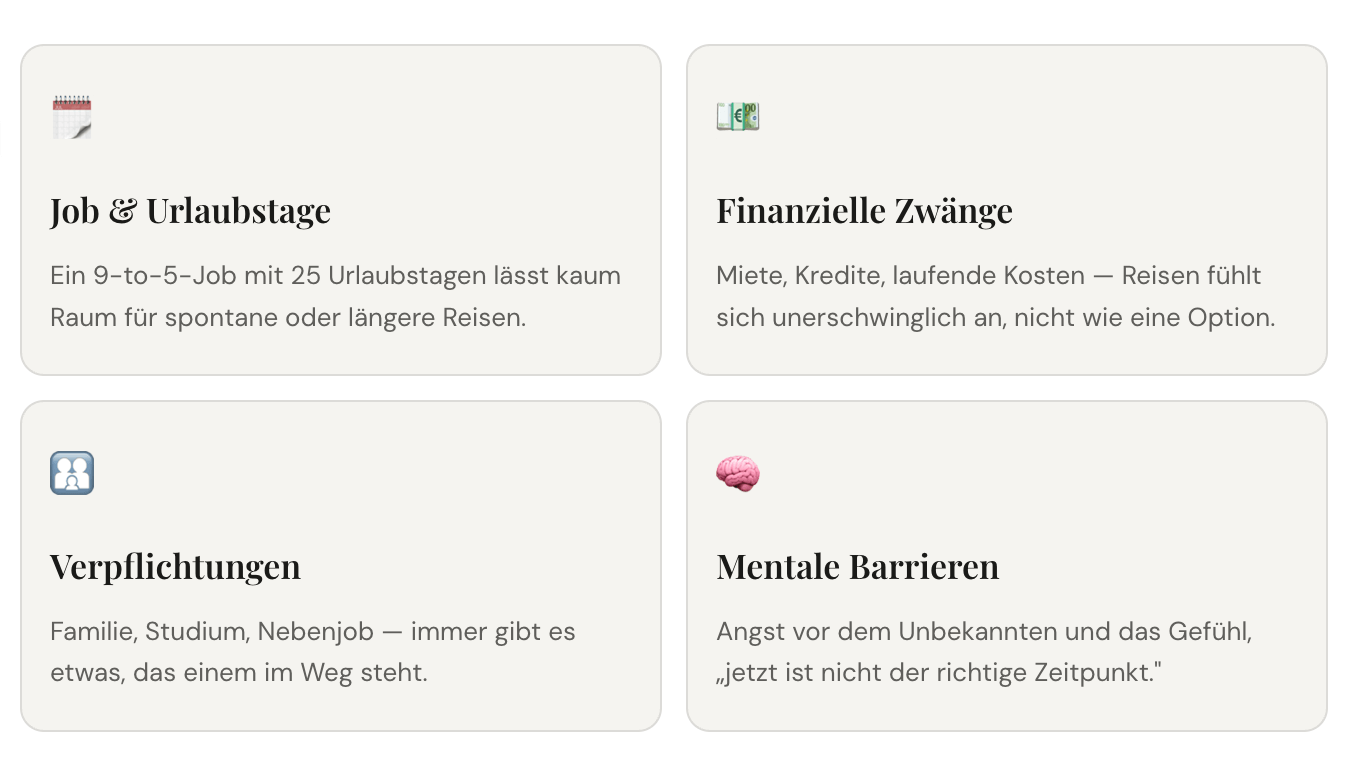
Task: Click the 'Verpflichtungen' heading
Action: (x=175, y=567)
